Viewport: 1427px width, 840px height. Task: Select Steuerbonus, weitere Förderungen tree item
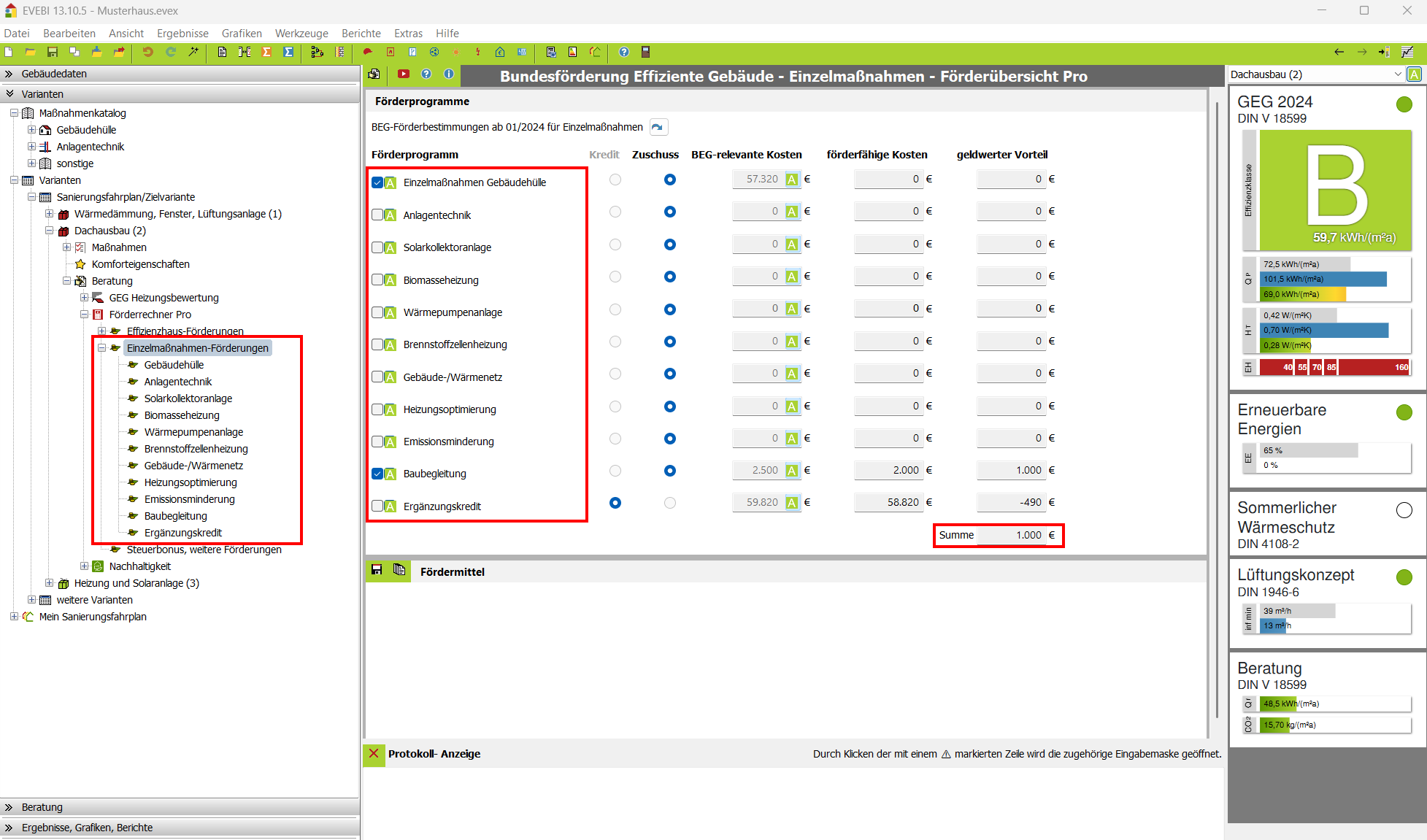(204, 550)
